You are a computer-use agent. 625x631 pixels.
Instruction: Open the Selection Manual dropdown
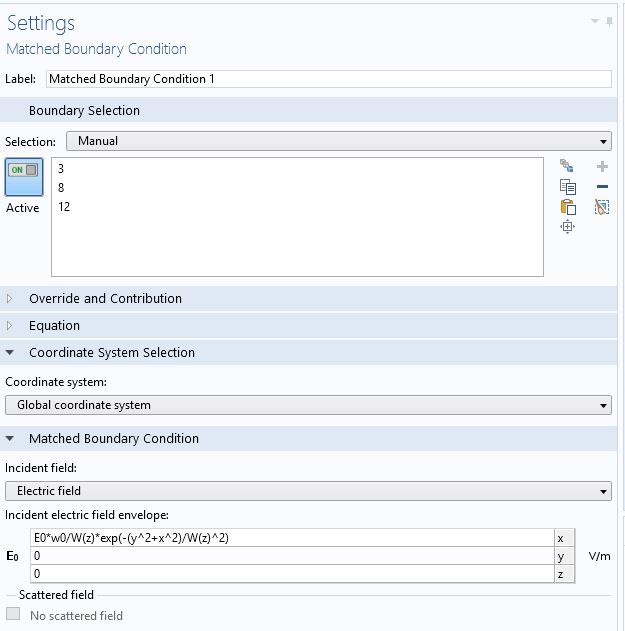tap(338, 141)
